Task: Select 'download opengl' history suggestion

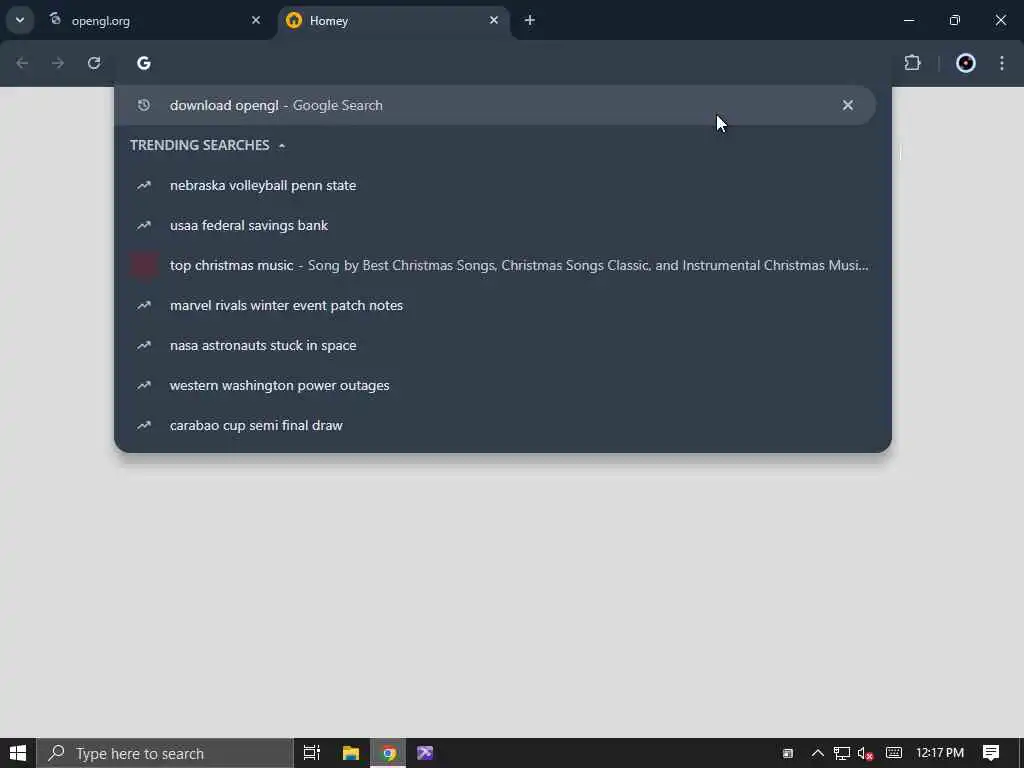Action: (494, 105)
